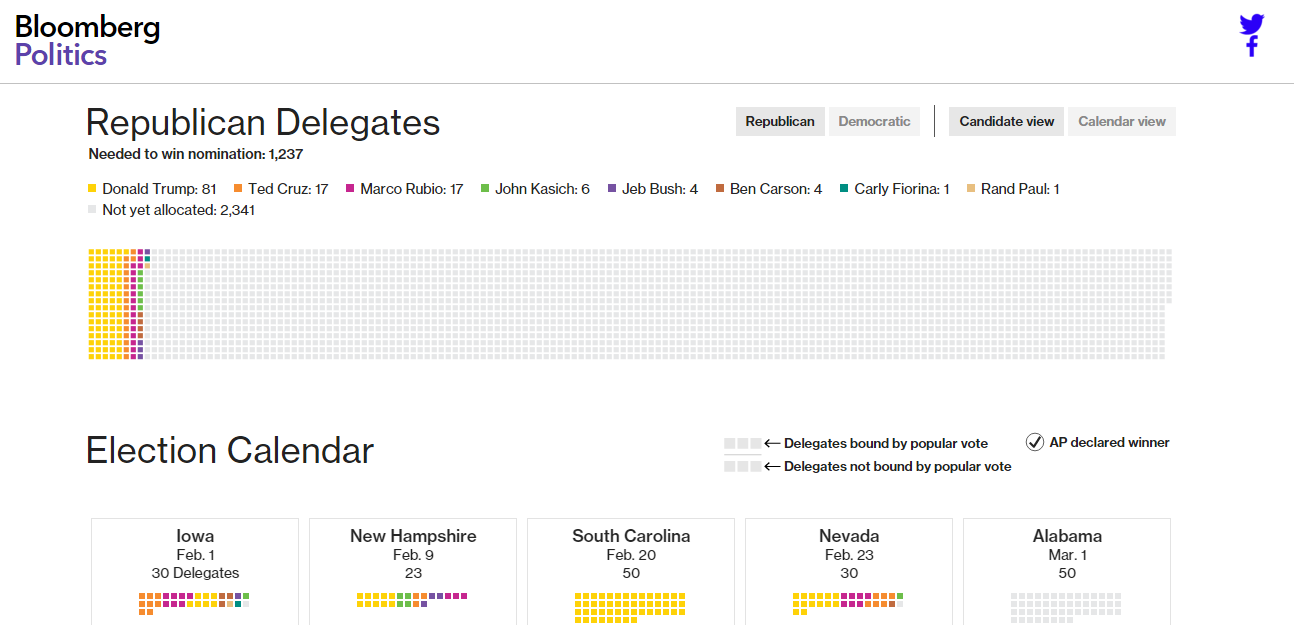The image size is (1294, 625).
Task: Click the 'Not yet allocated' gray swatch
Action: tap(92, 210)
